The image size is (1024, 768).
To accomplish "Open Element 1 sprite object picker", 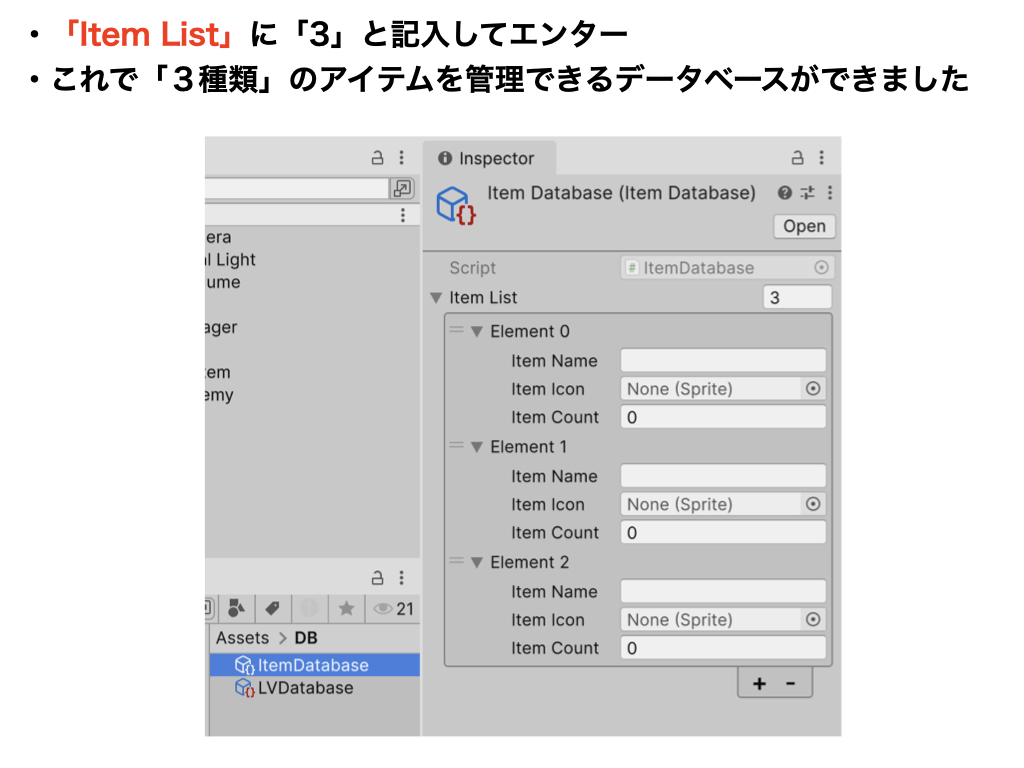I will pyautogui.click(x=813, y=504).
